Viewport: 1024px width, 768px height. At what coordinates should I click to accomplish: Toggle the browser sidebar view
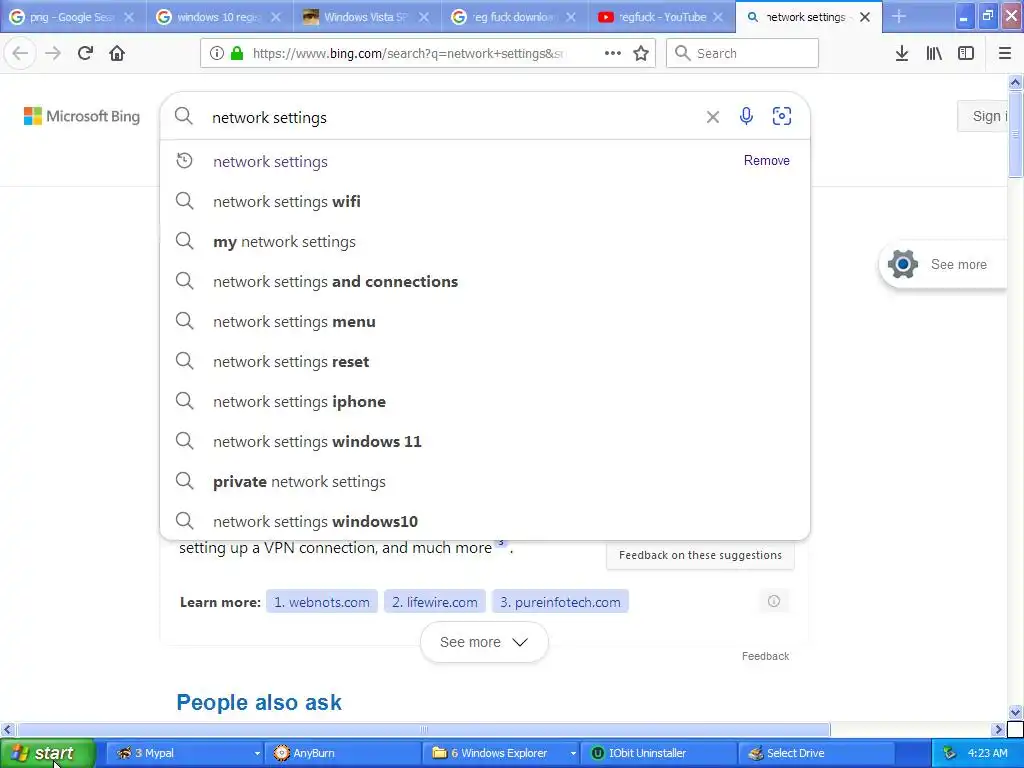point(966,54)
